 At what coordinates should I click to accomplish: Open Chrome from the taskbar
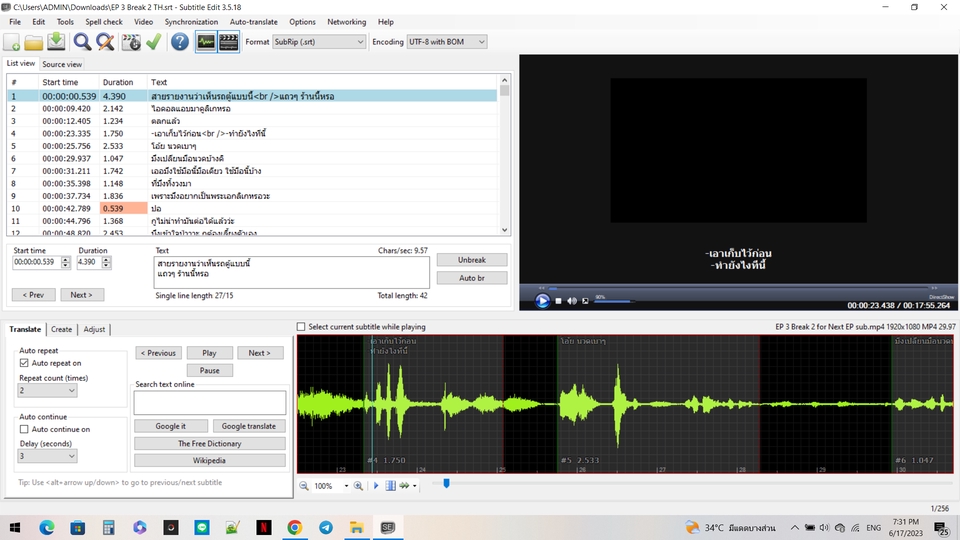point(294,527)
